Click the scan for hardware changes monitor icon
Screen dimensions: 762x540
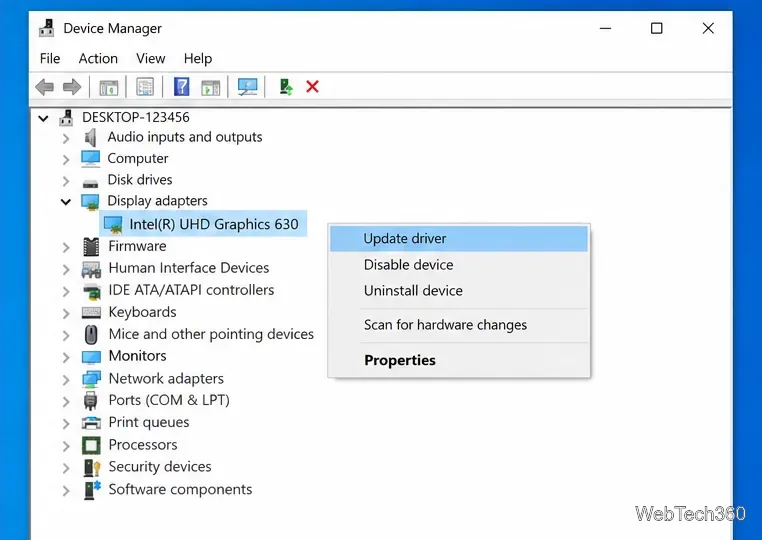[x=247, y=87]
